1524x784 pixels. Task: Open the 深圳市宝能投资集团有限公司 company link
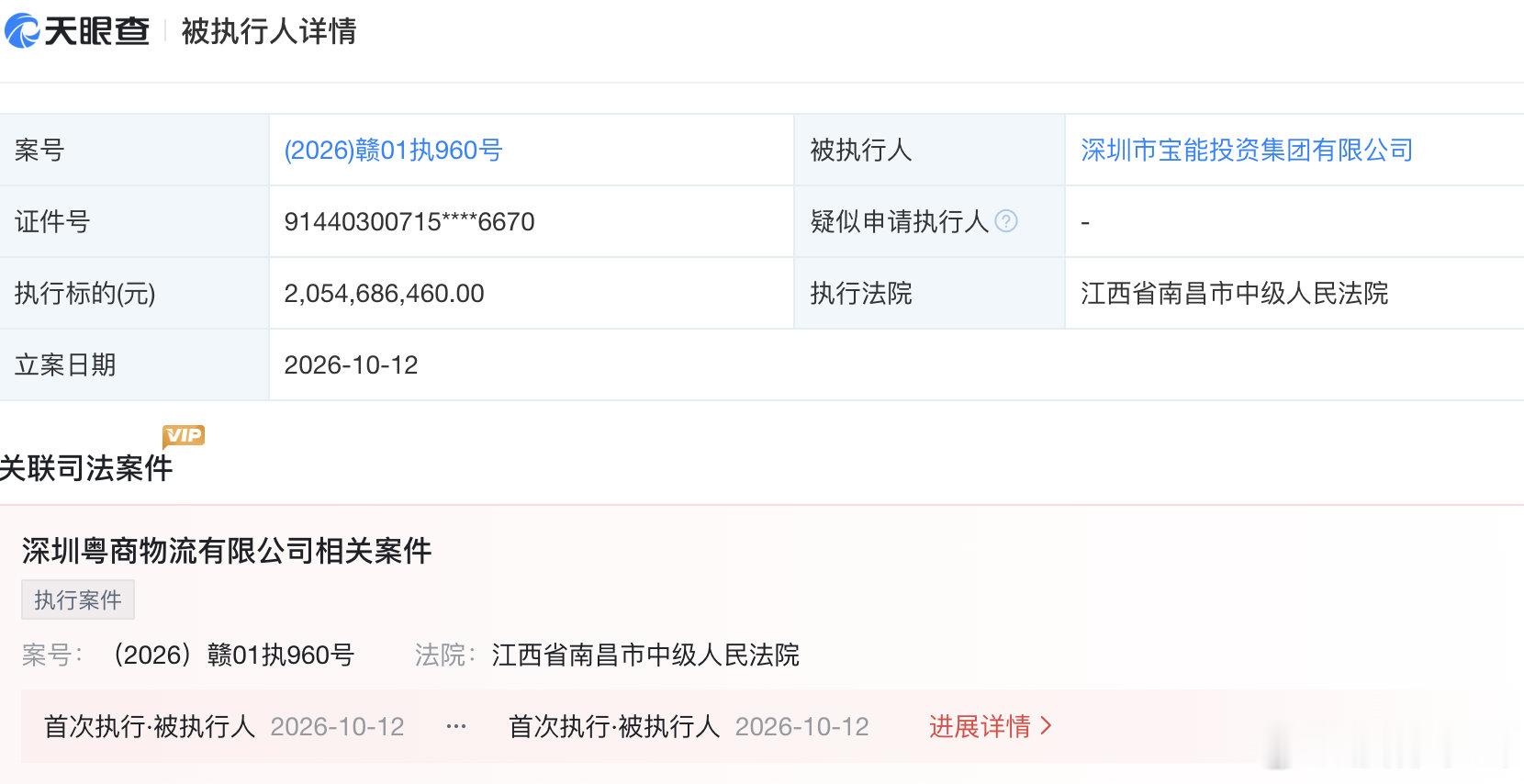[x=1247, y=150]
